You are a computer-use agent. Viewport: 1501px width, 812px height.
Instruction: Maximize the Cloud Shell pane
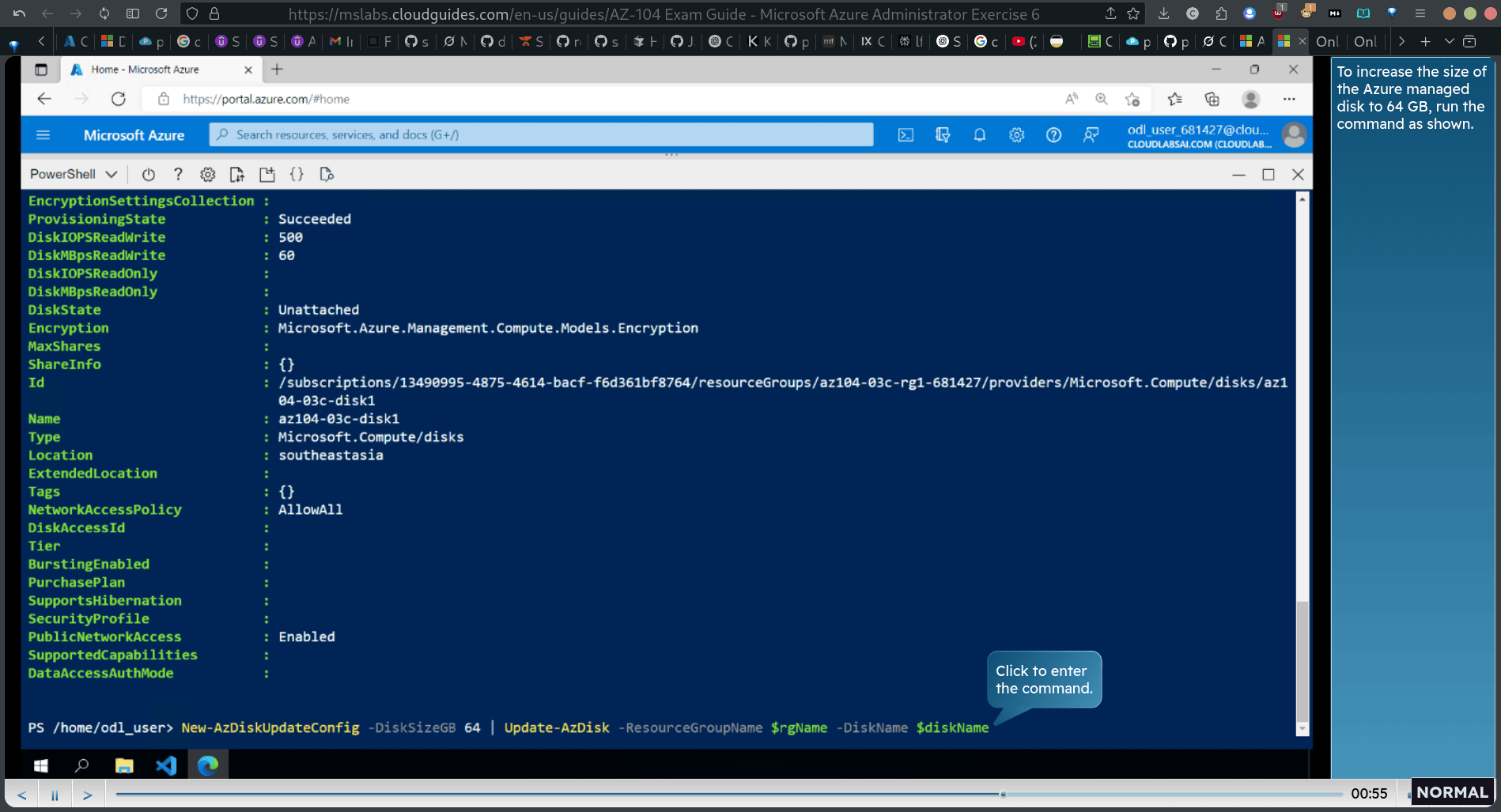coord(1268,175)
